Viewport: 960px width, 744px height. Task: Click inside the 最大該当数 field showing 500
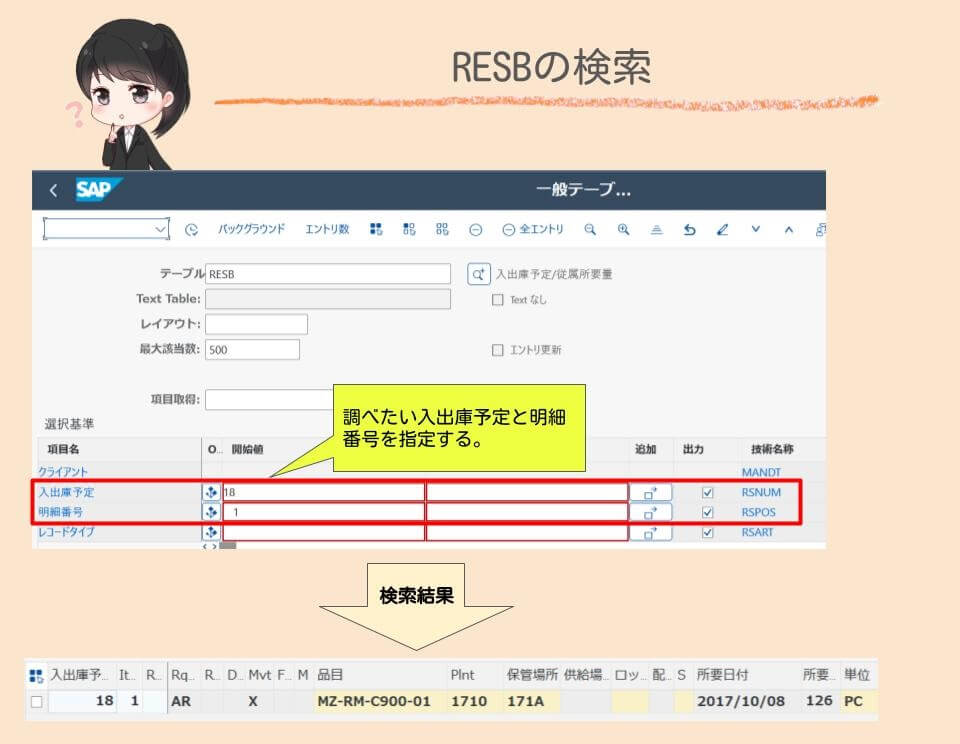pos(250,349)
